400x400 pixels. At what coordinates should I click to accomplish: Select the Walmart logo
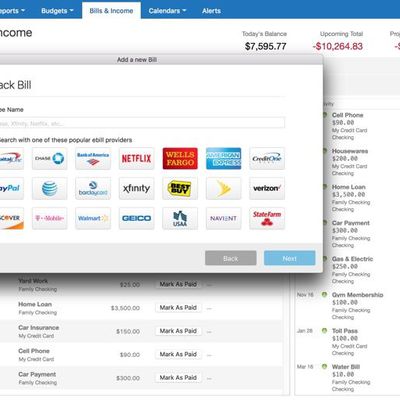93,218
